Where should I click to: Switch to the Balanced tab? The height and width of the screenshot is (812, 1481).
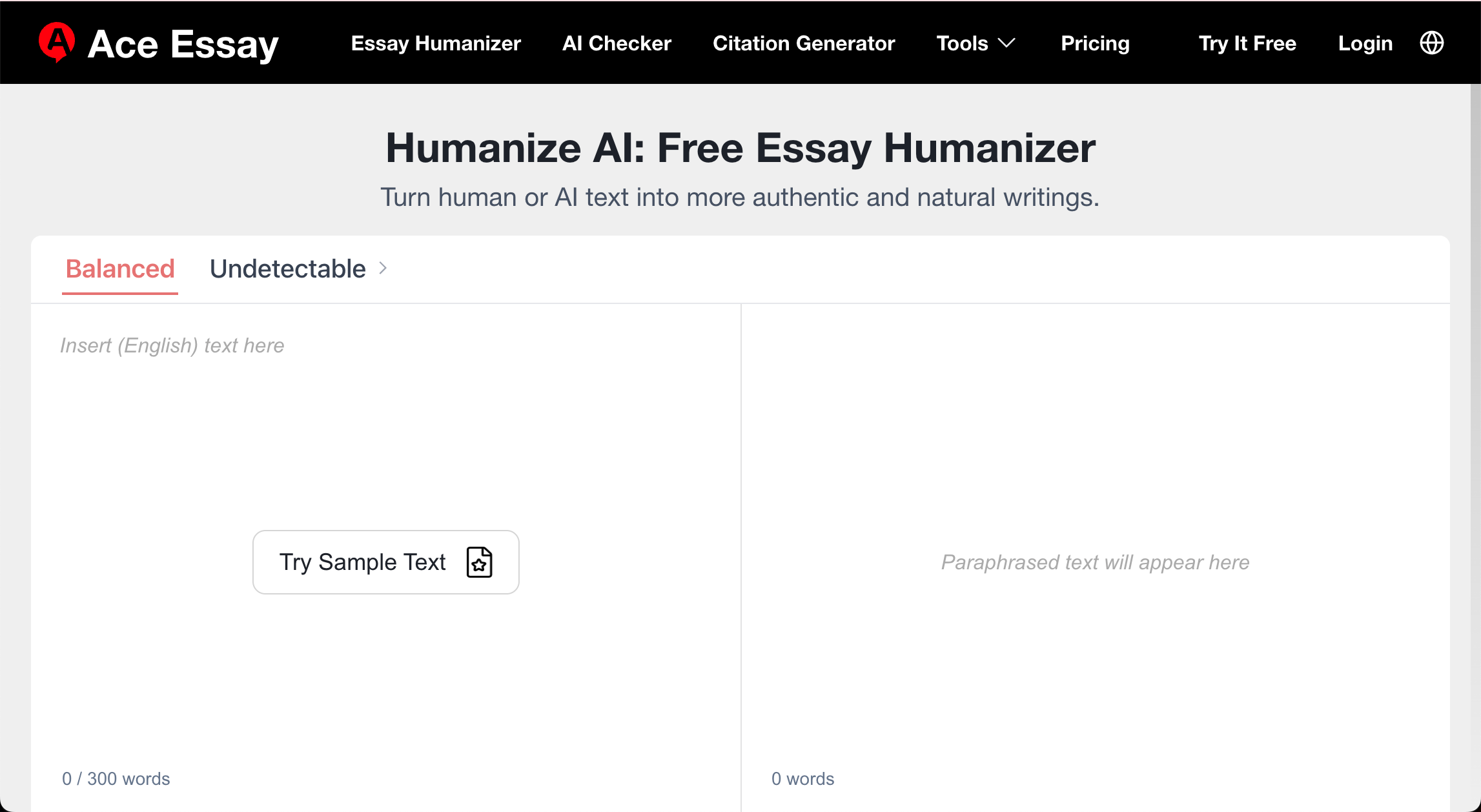(x=120, y=269)
